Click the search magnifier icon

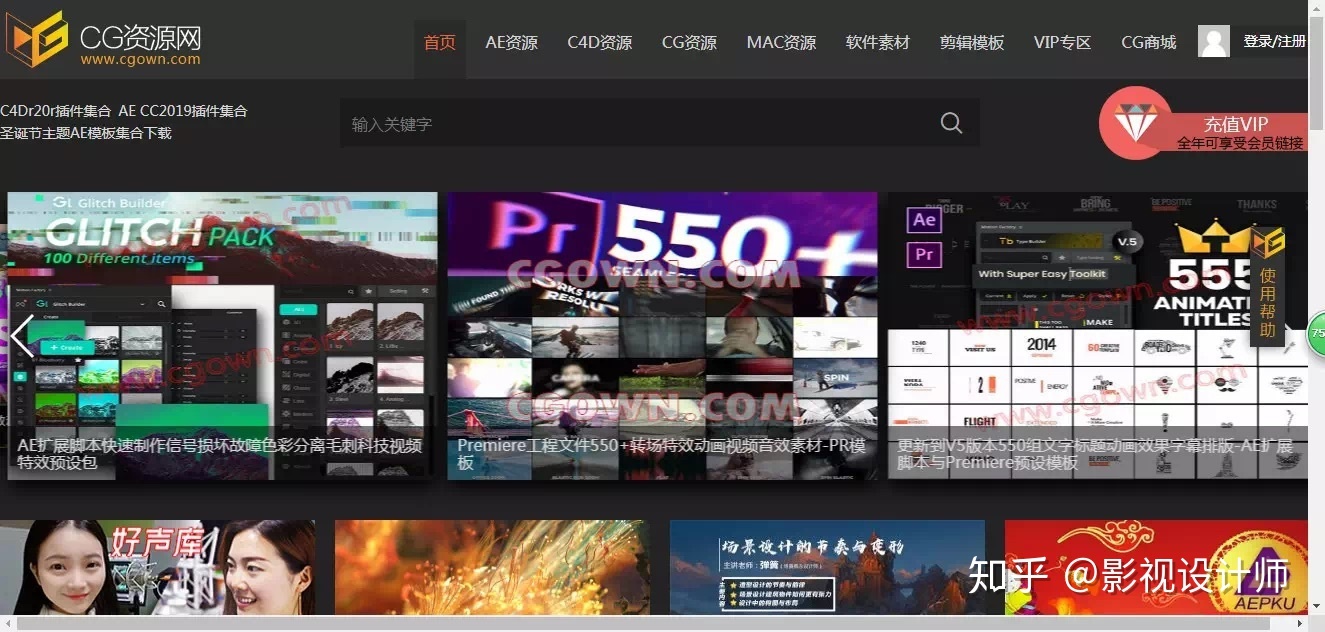(x=951, y=123)
